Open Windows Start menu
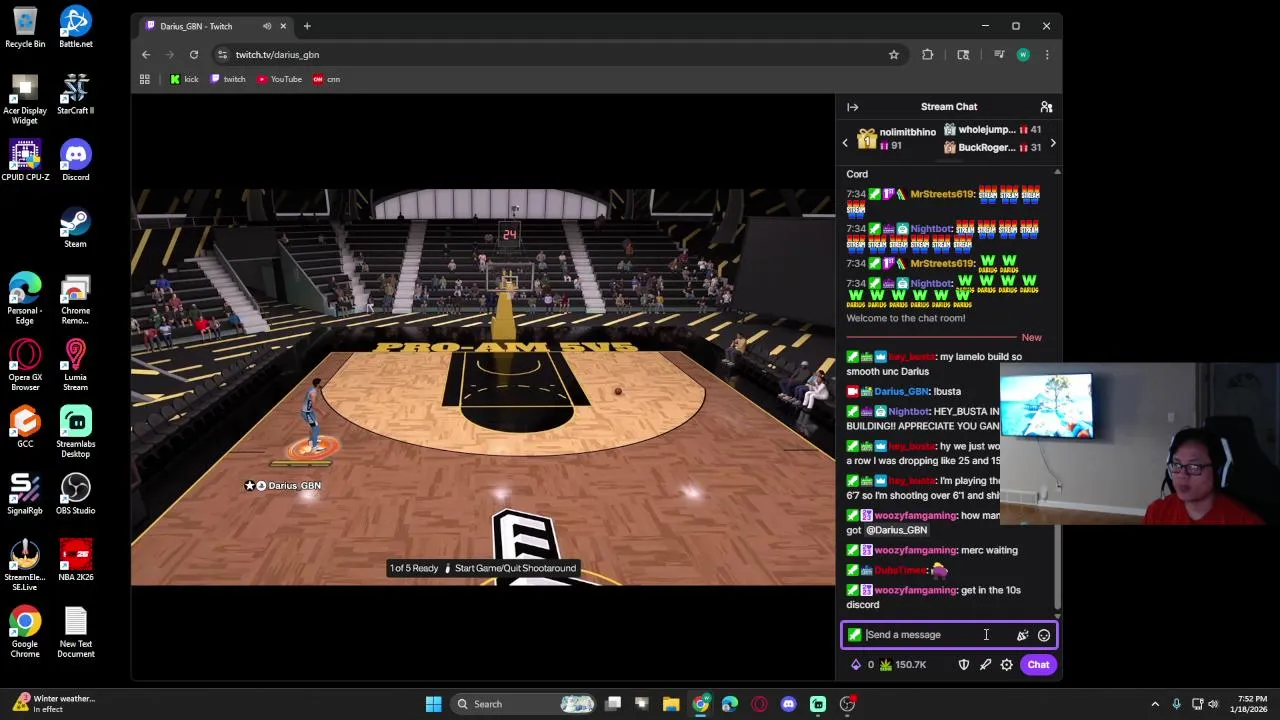 tap(433, 704)
